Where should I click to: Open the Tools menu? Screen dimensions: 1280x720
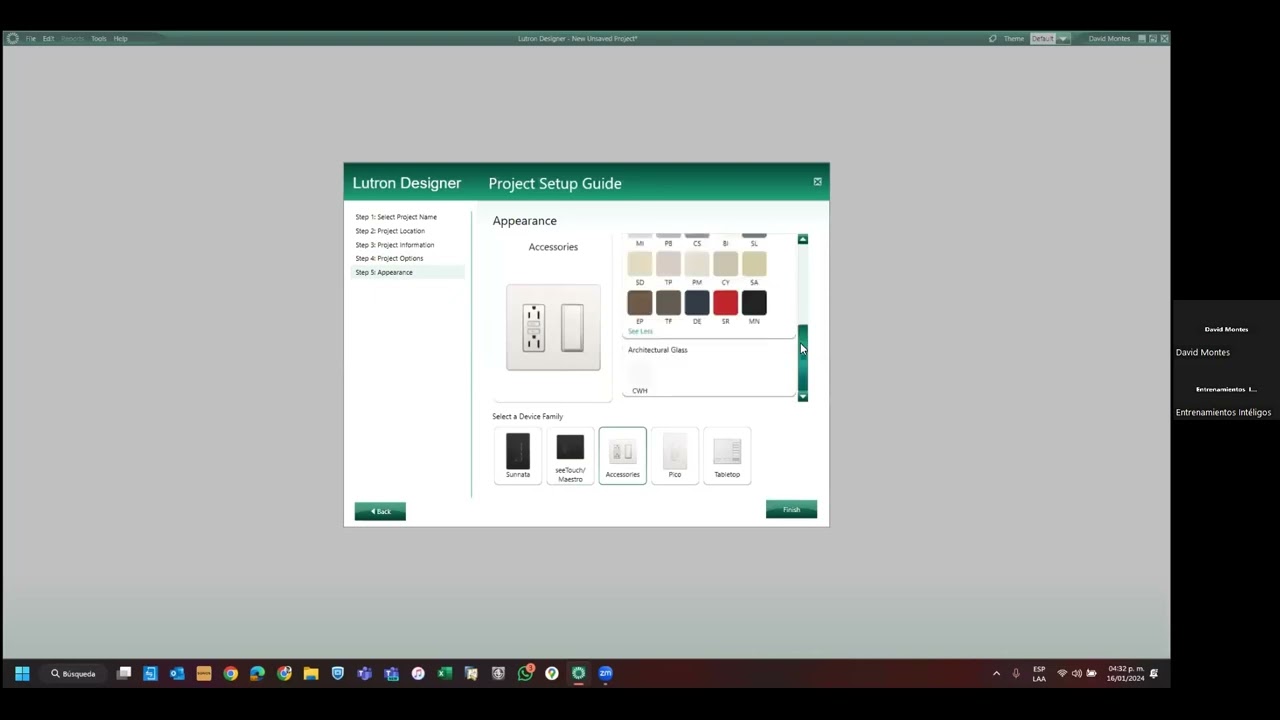click(x=98, y=39)
